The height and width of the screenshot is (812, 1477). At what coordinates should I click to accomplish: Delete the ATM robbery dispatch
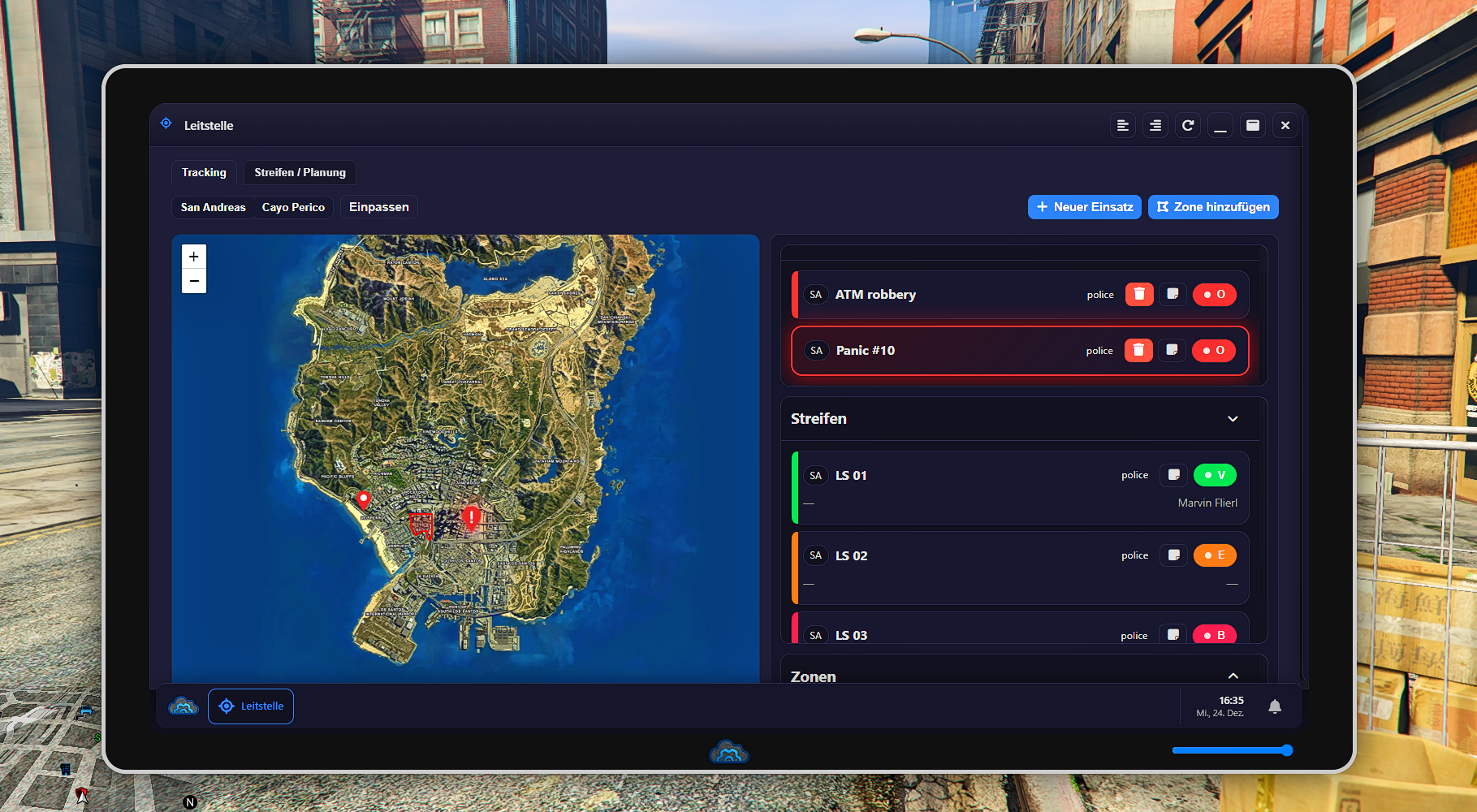[1139, 295]
